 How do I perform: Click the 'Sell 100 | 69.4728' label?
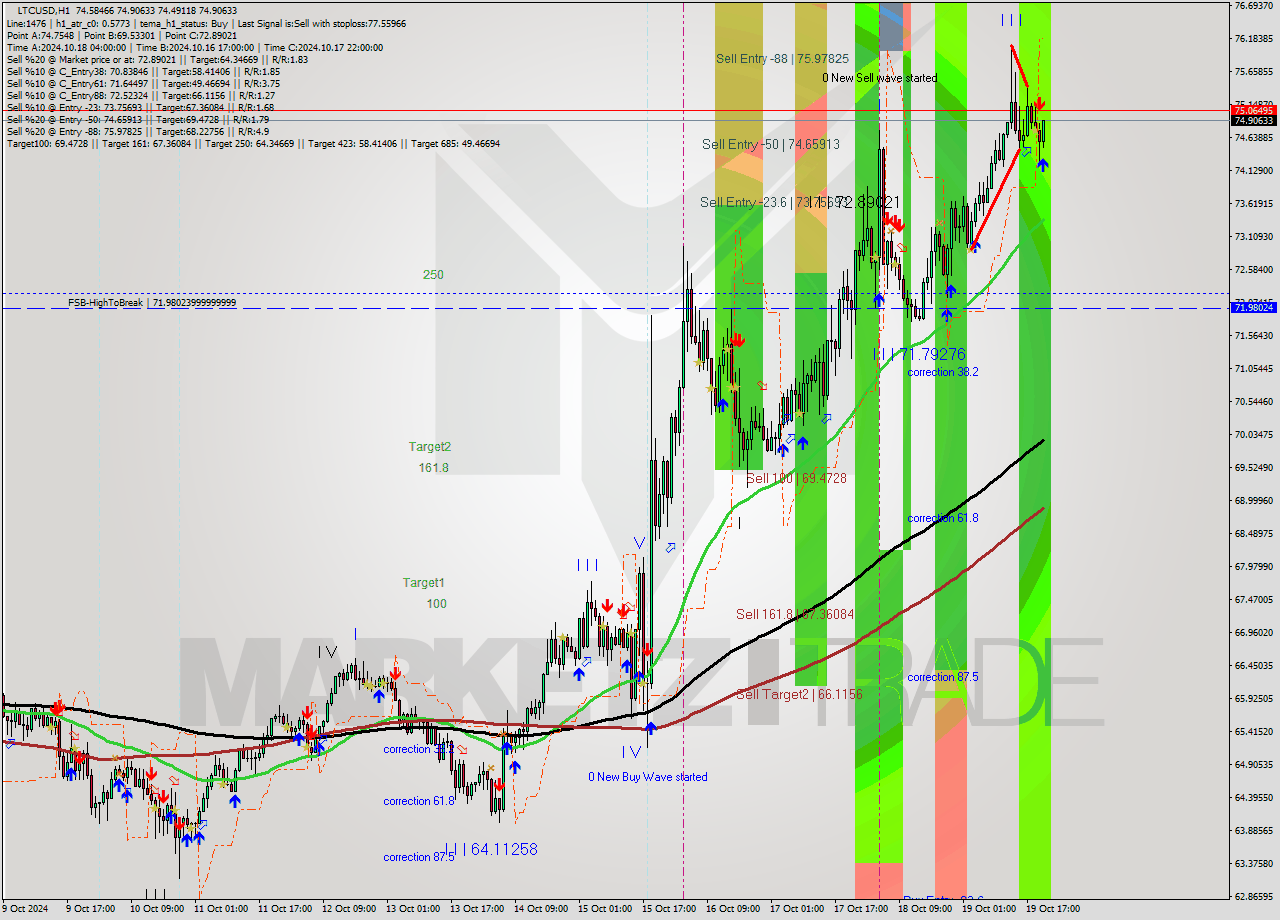point(796,479)
